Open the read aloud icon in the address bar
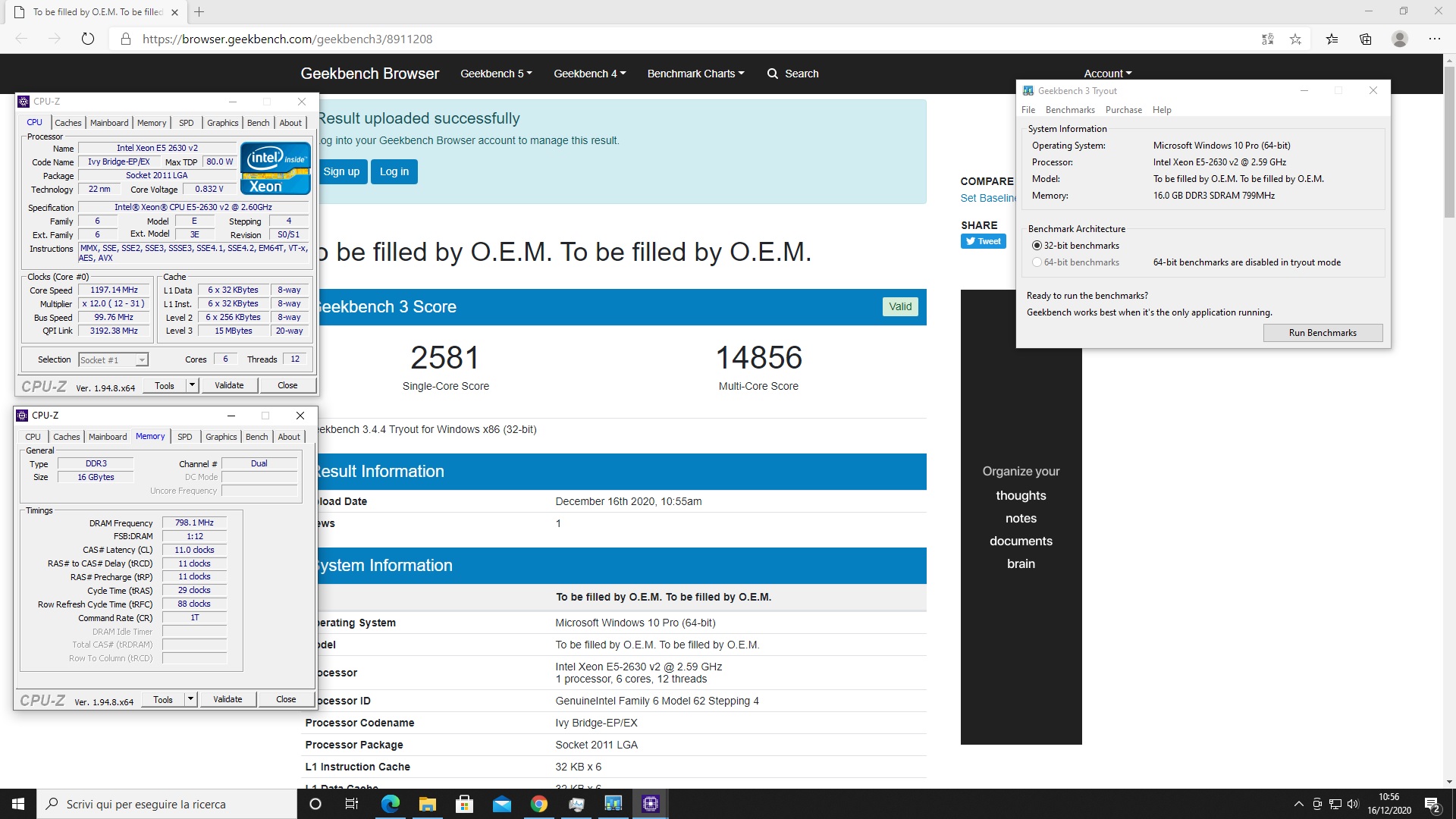Image resolution: width=1456 pixels, height=819 pixels. (x=1267, y=39)
